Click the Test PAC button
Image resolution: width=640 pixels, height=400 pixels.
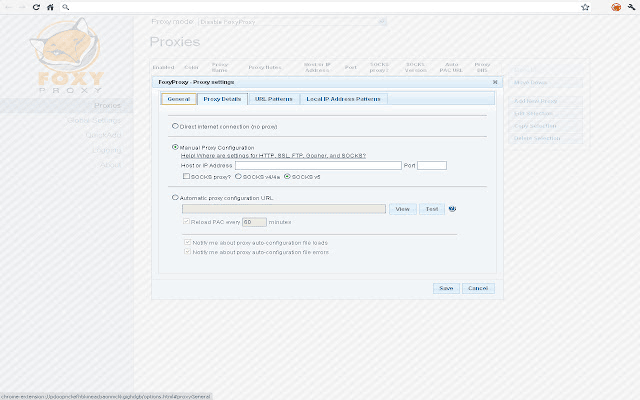pyautogui.click(x=432, y=209)
